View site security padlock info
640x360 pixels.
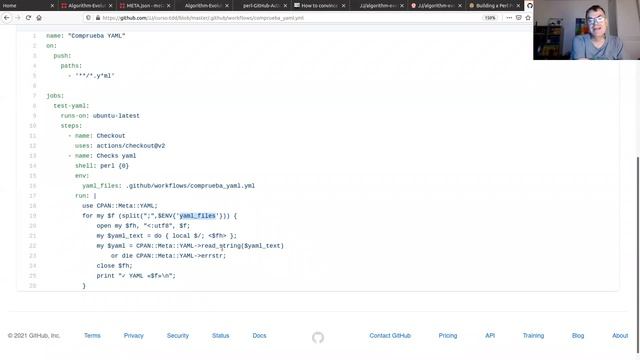point(98,18)
